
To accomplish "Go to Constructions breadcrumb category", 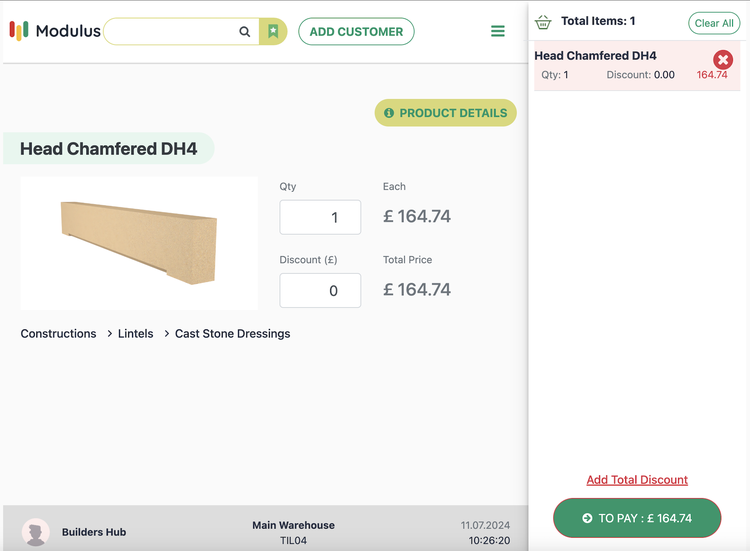I will [58, 334].
